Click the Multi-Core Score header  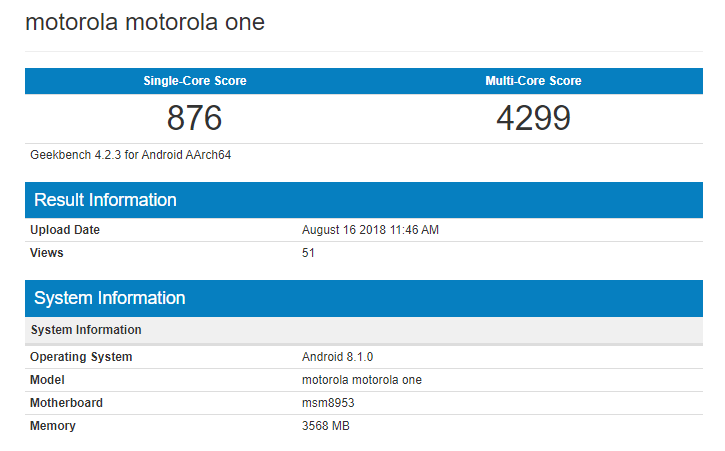[533, 81]
